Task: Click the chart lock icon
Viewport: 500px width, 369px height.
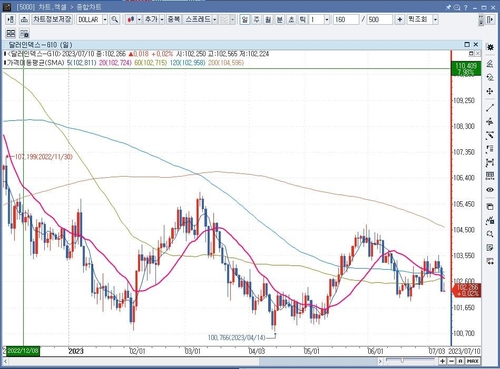Action: [490, 220]
